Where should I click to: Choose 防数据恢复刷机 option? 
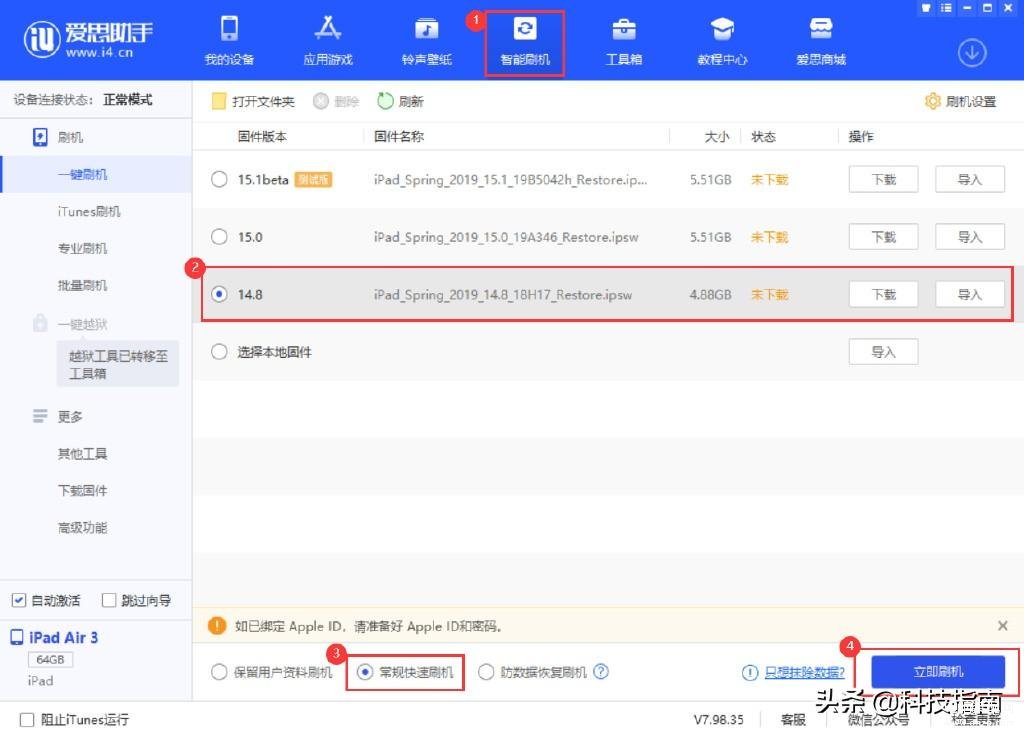pos(486,671)
